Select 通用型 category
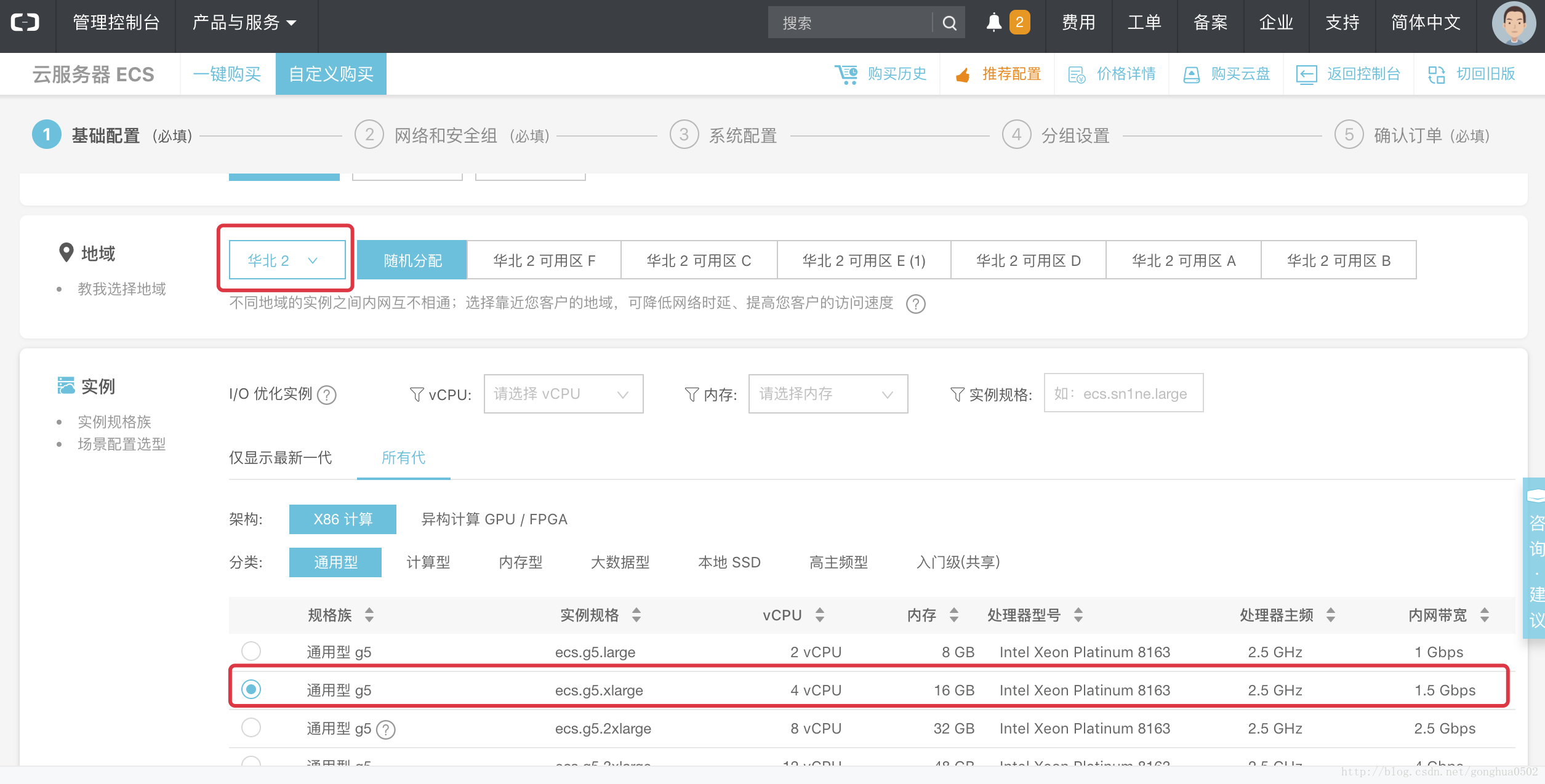 (335, 562)
